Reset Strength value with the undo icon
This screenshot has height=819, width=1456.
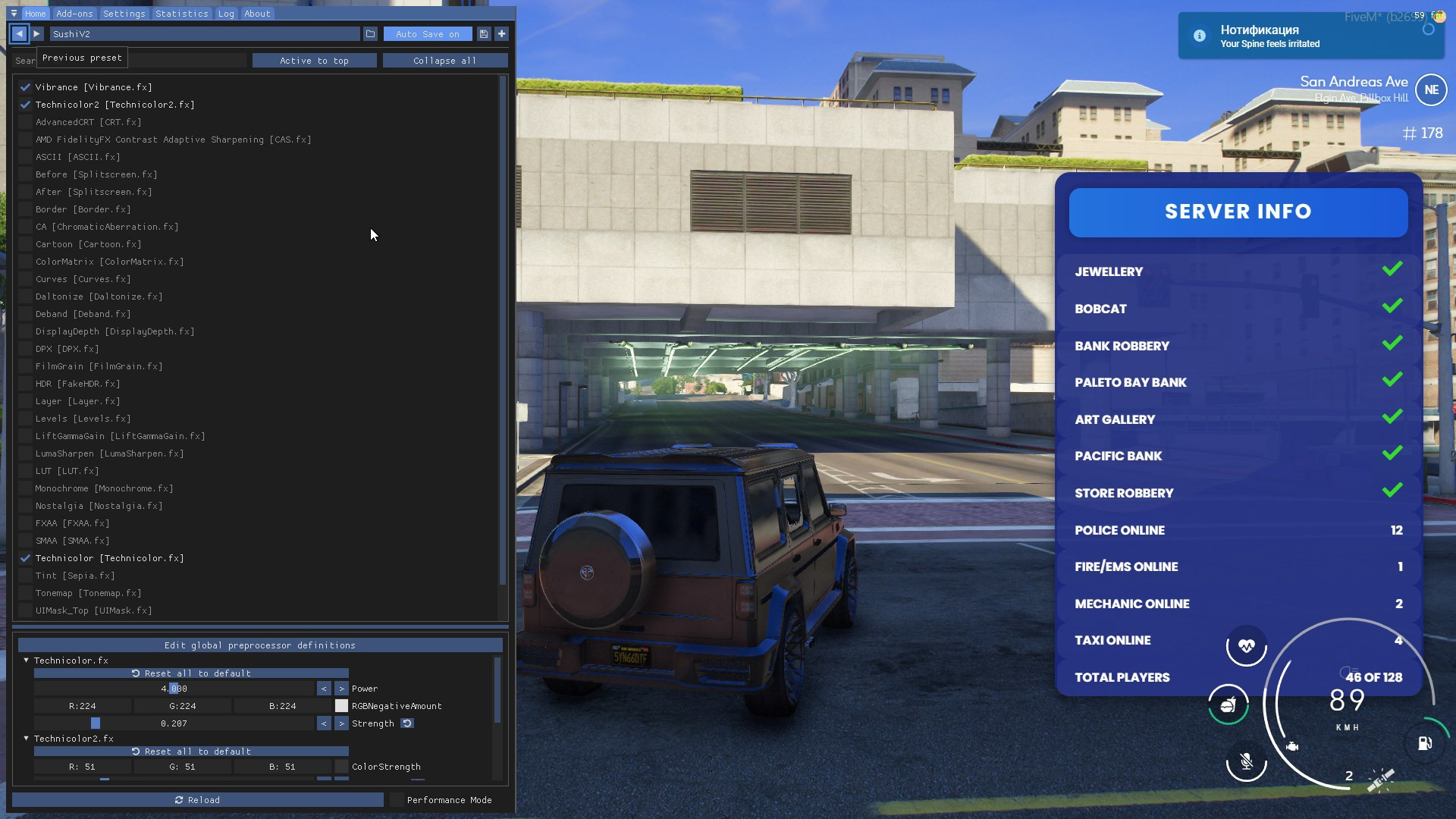(407, 723)
